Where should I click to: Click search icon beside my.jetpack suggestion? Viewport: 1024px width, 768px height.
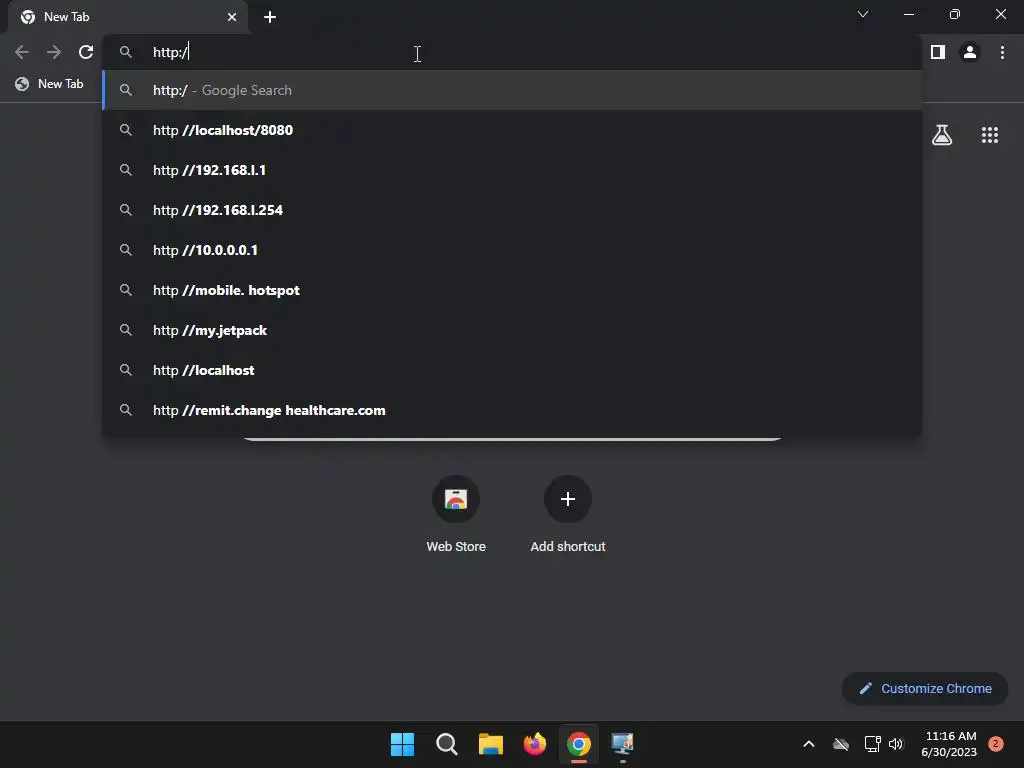(x=126, y=330)
